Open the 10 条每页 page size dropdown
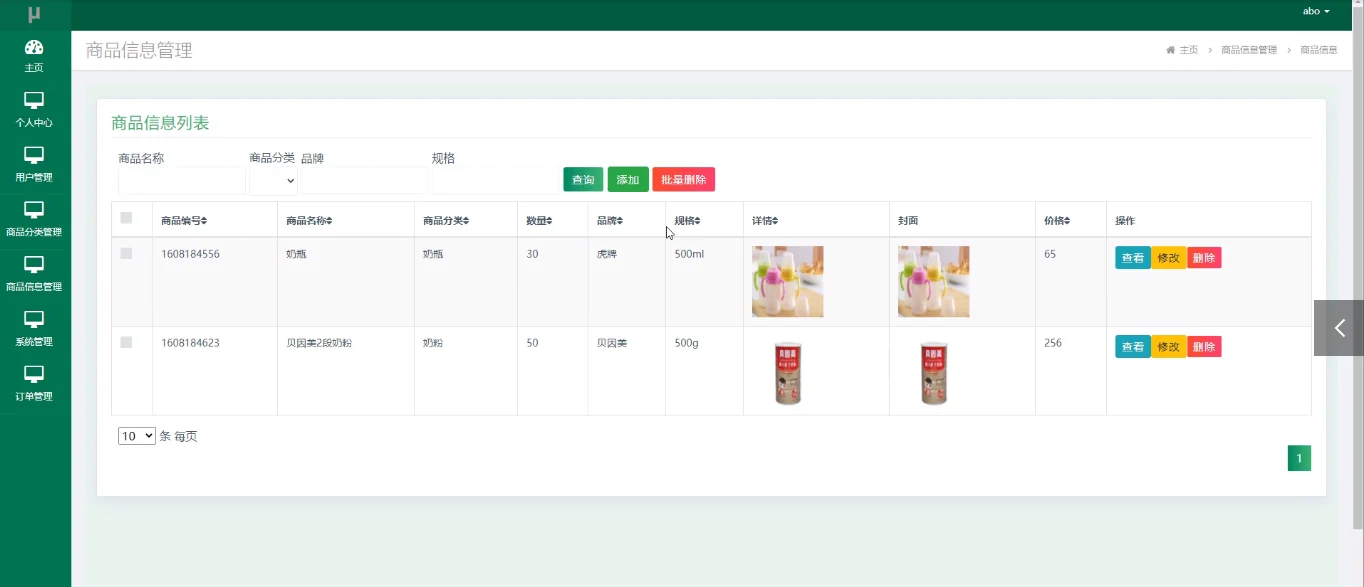 click(x=137, y=436)
